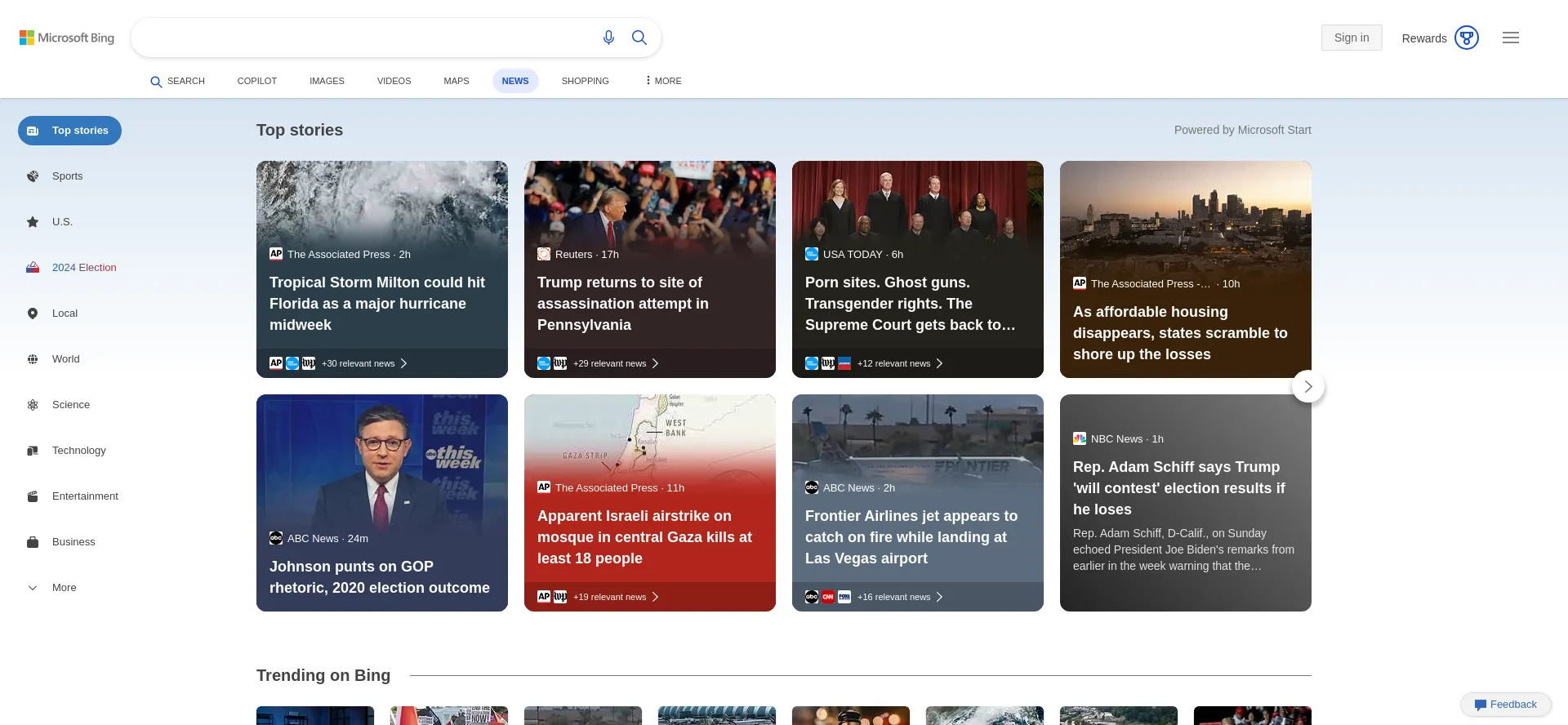Click the Local map pin icon
Screen dimensions: 1568x725
[x=33, y=314]
